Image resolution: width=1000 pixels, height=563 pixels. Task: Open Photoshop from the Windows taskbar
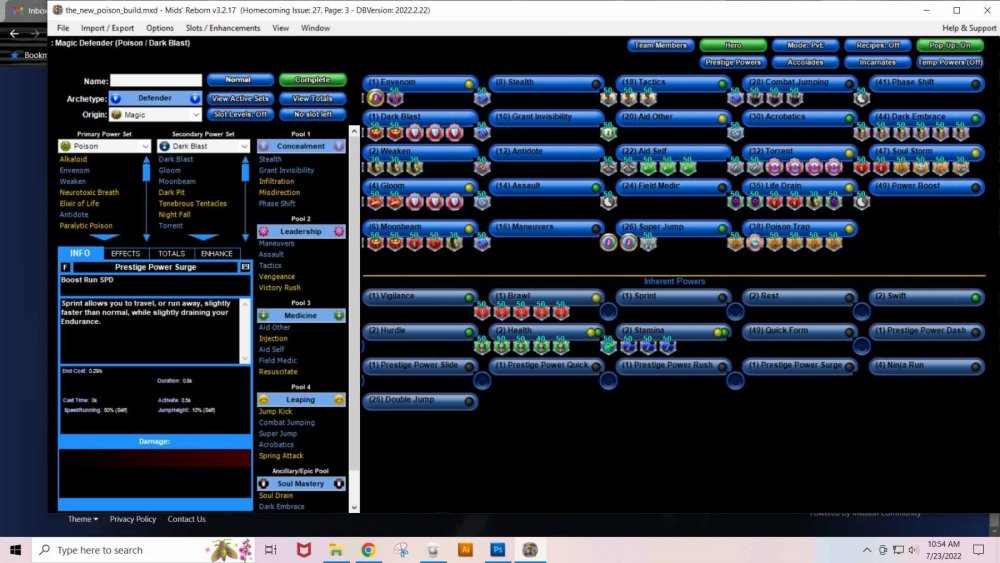click(x=497, y=550)
